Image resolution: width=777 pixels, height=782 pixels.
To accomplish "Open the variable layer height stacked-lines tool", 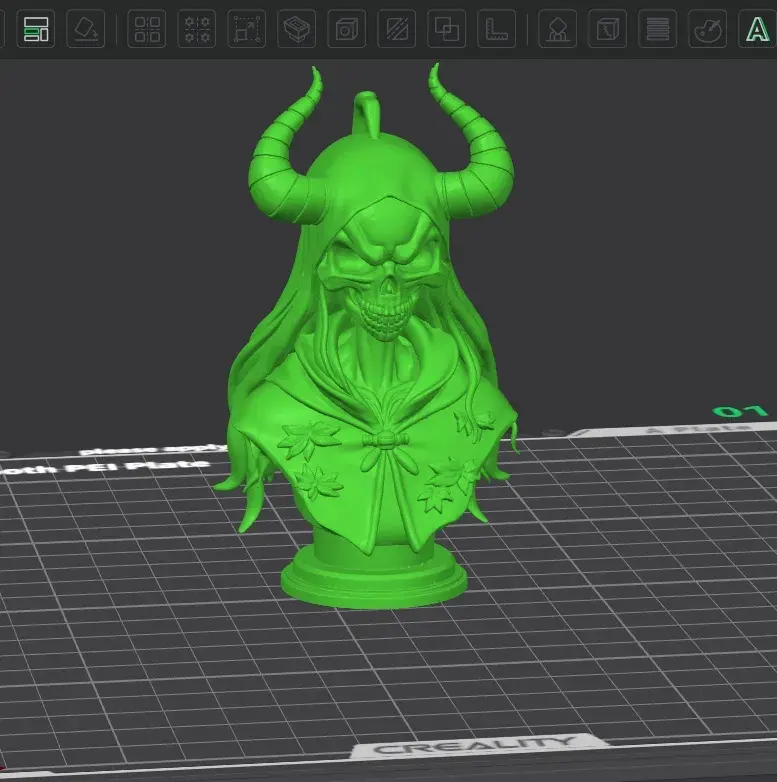I will [657, 29].
